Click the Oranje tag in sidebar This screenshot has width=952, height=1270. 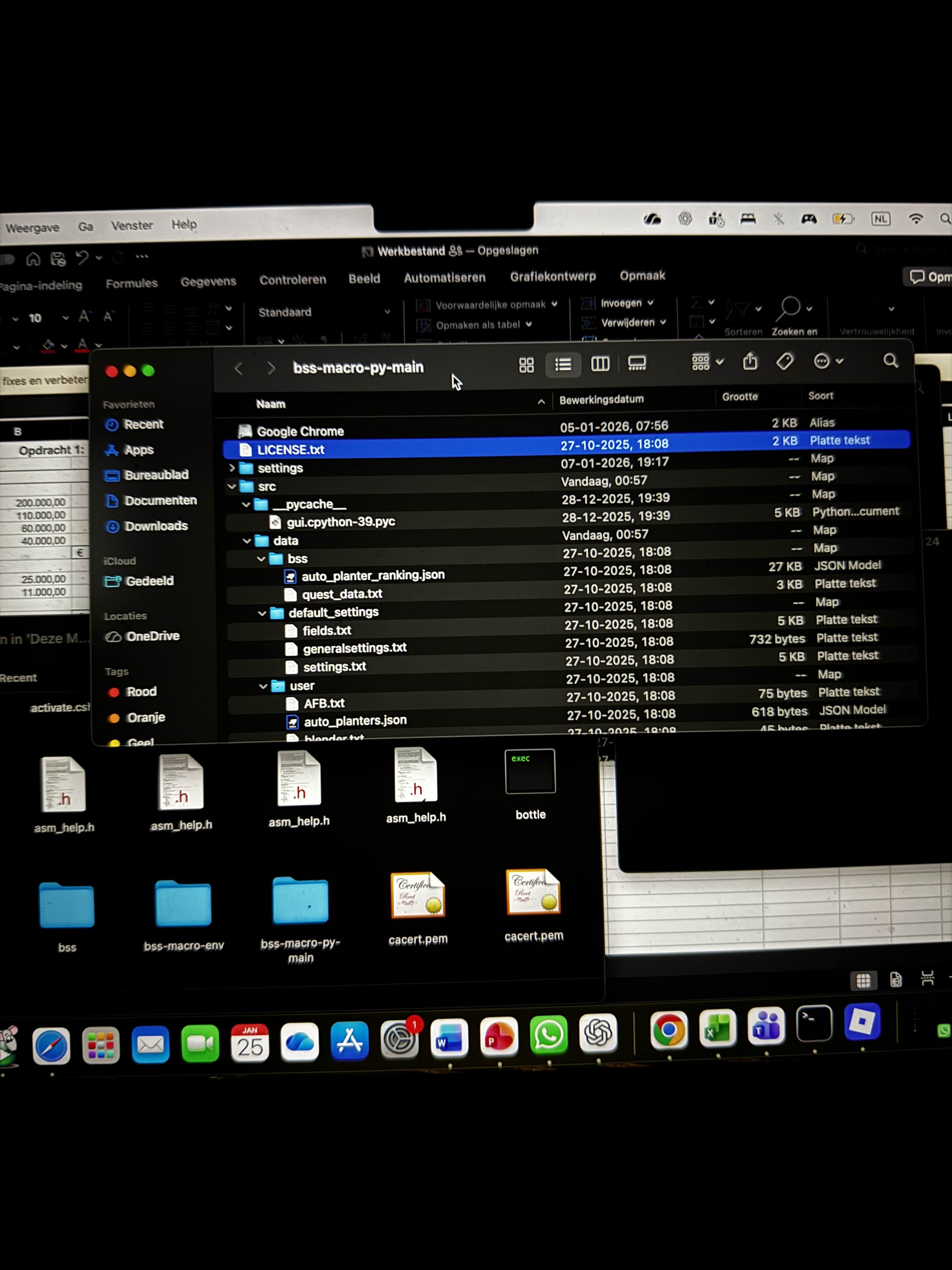146,718
